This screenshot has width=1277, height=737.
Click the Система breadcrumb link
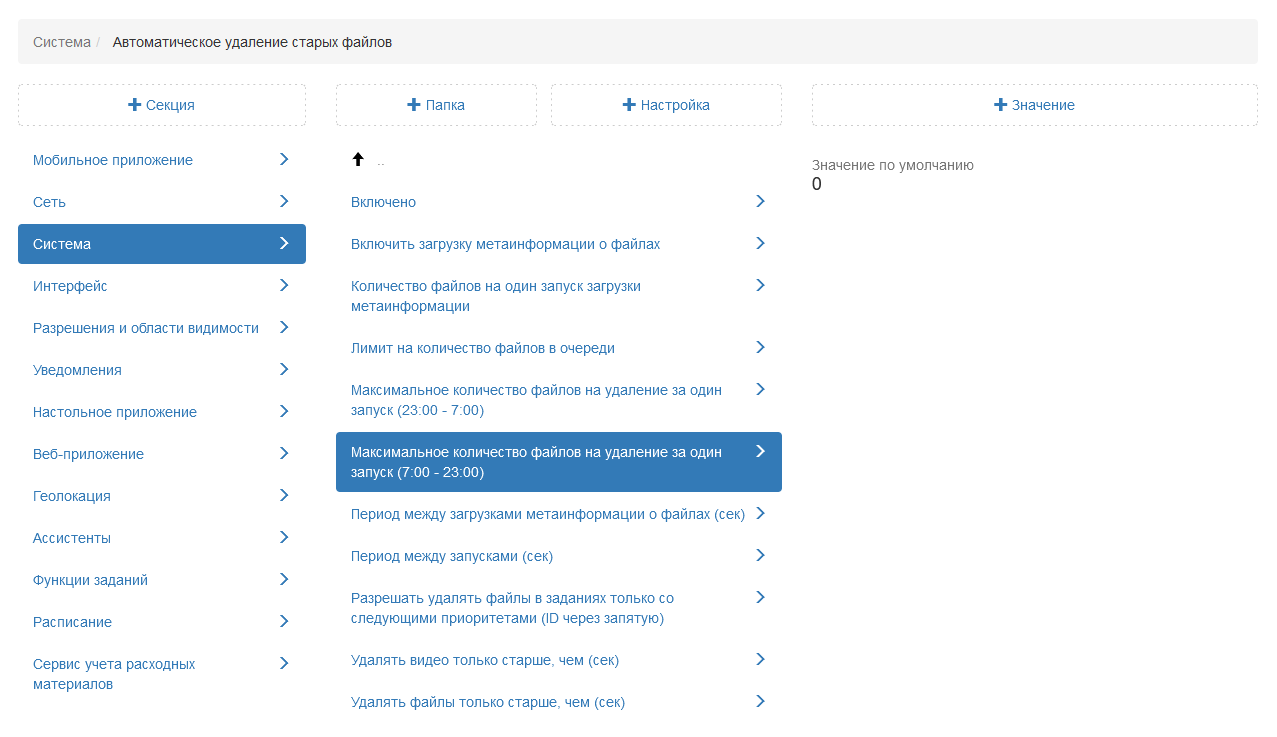tap(61, 42)
